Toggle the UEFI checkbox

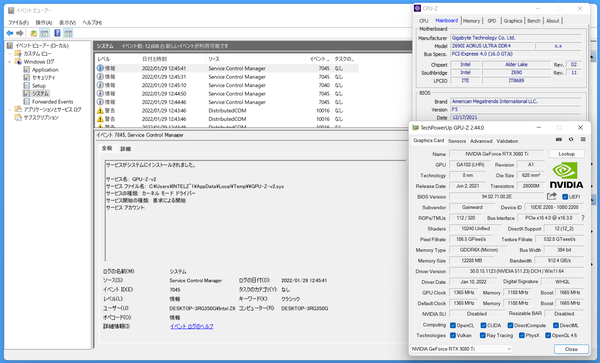click(565, 197)
